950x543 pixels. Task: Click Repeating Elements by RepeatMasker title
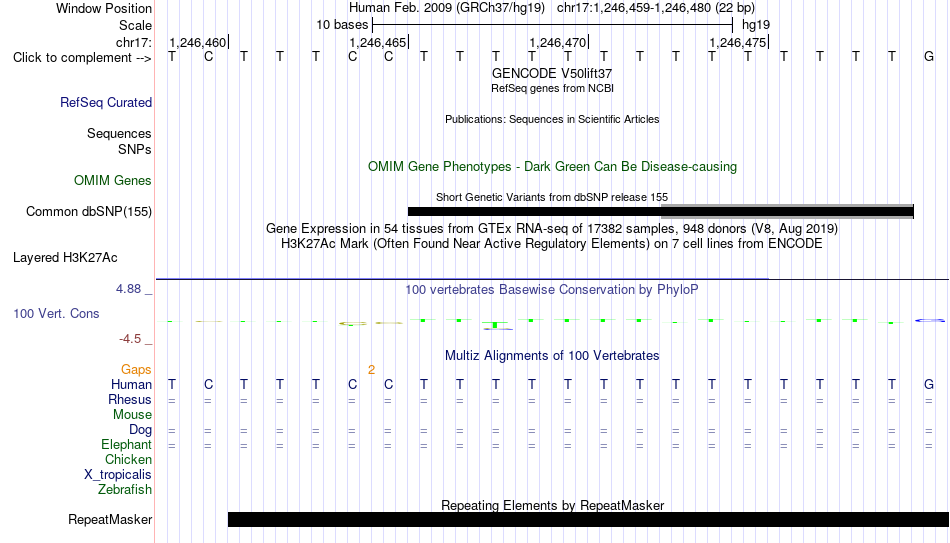pos(552,505)
